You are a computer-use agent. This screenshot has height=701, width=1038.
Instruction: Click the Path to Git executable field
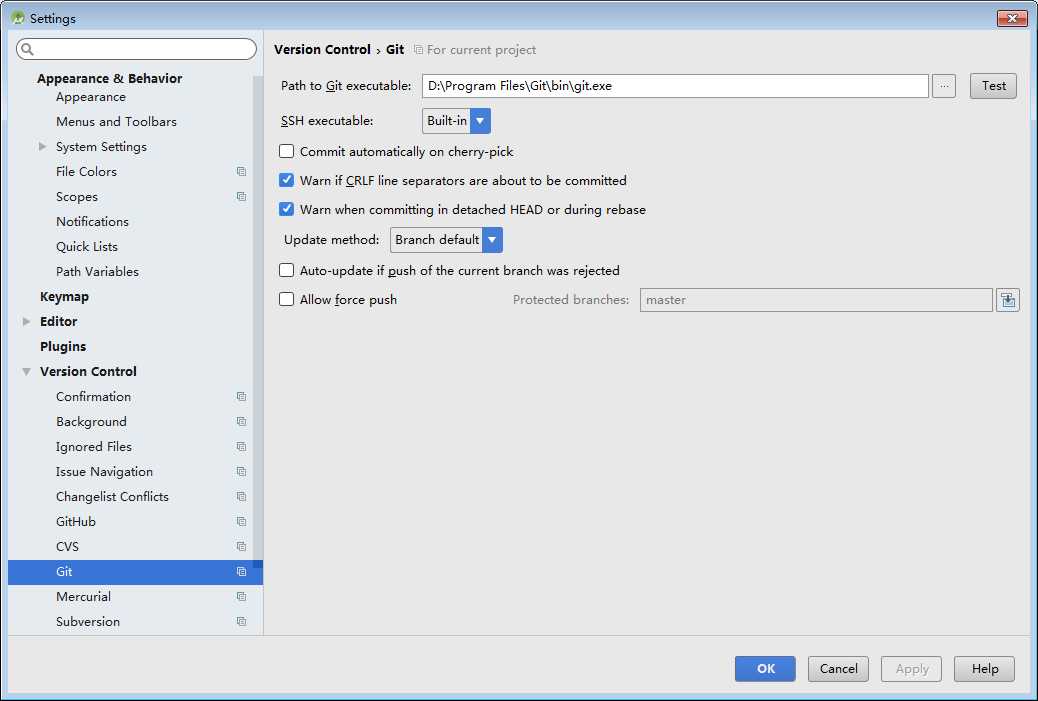pos(675,86)
